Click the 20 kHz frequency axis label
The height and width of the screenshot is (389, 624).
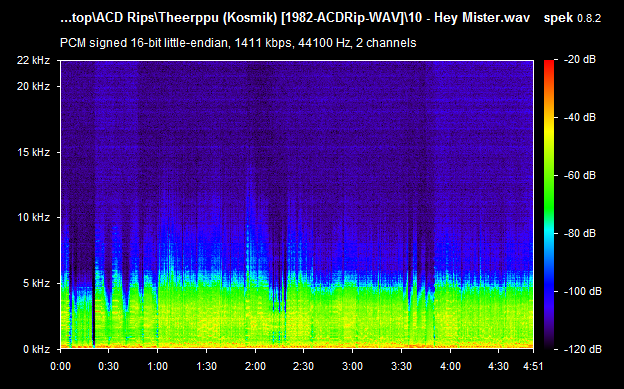click(x=33, y=86)
